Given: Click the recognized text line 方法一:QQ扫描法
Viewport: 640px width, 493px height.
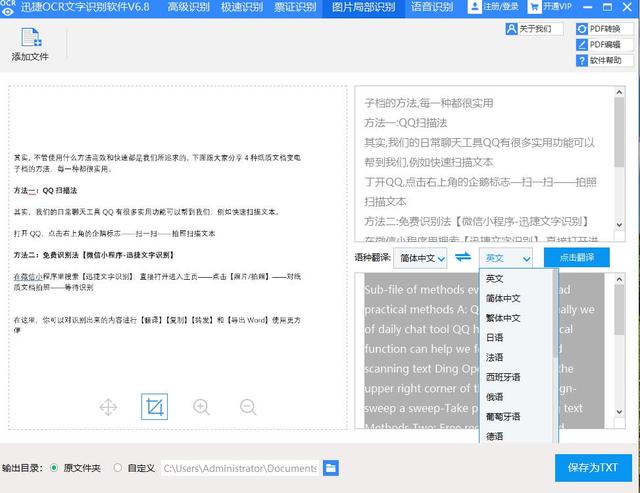Looking at the screenshot, I should coord(406,123).
